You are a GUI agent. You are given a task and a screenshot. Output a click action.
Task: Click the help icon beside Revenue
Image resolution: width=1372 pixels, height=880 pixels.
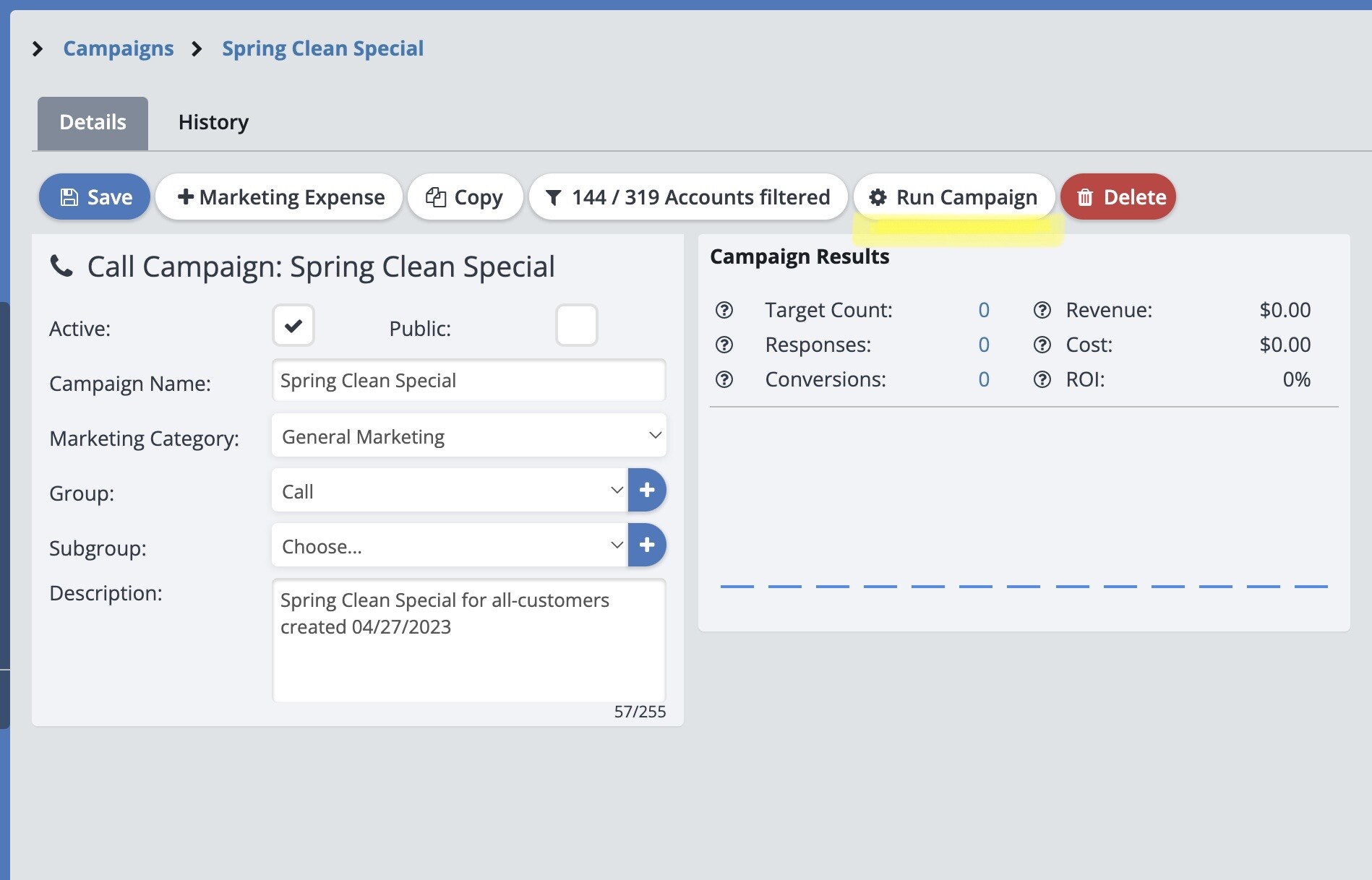(1042, 310)
